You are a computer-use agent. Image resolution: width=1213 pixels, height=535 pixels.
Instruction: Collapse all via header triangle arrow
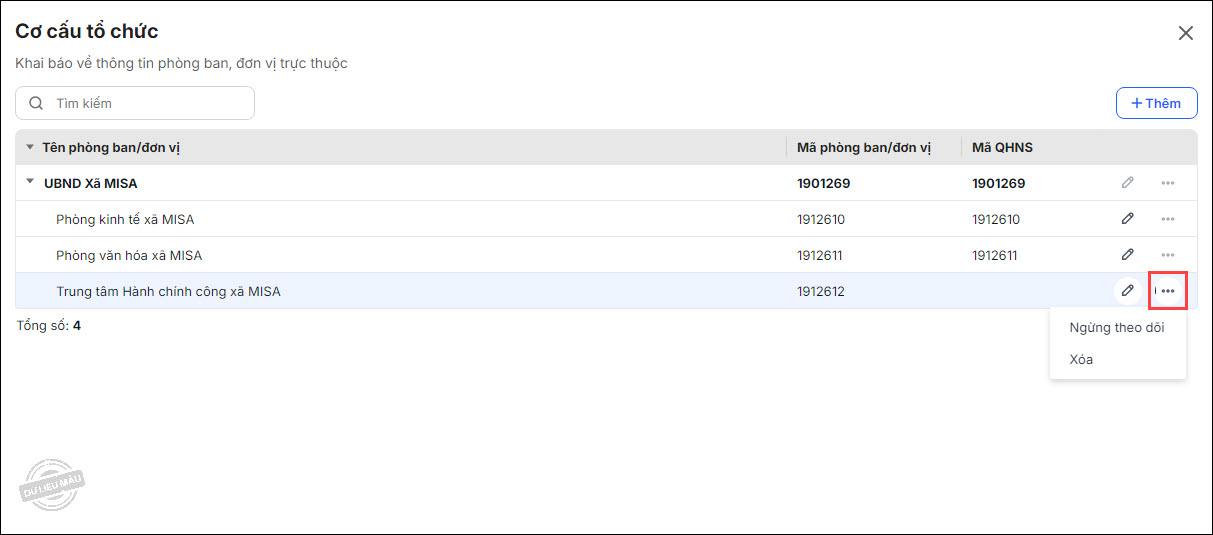[x=29, y=147]
